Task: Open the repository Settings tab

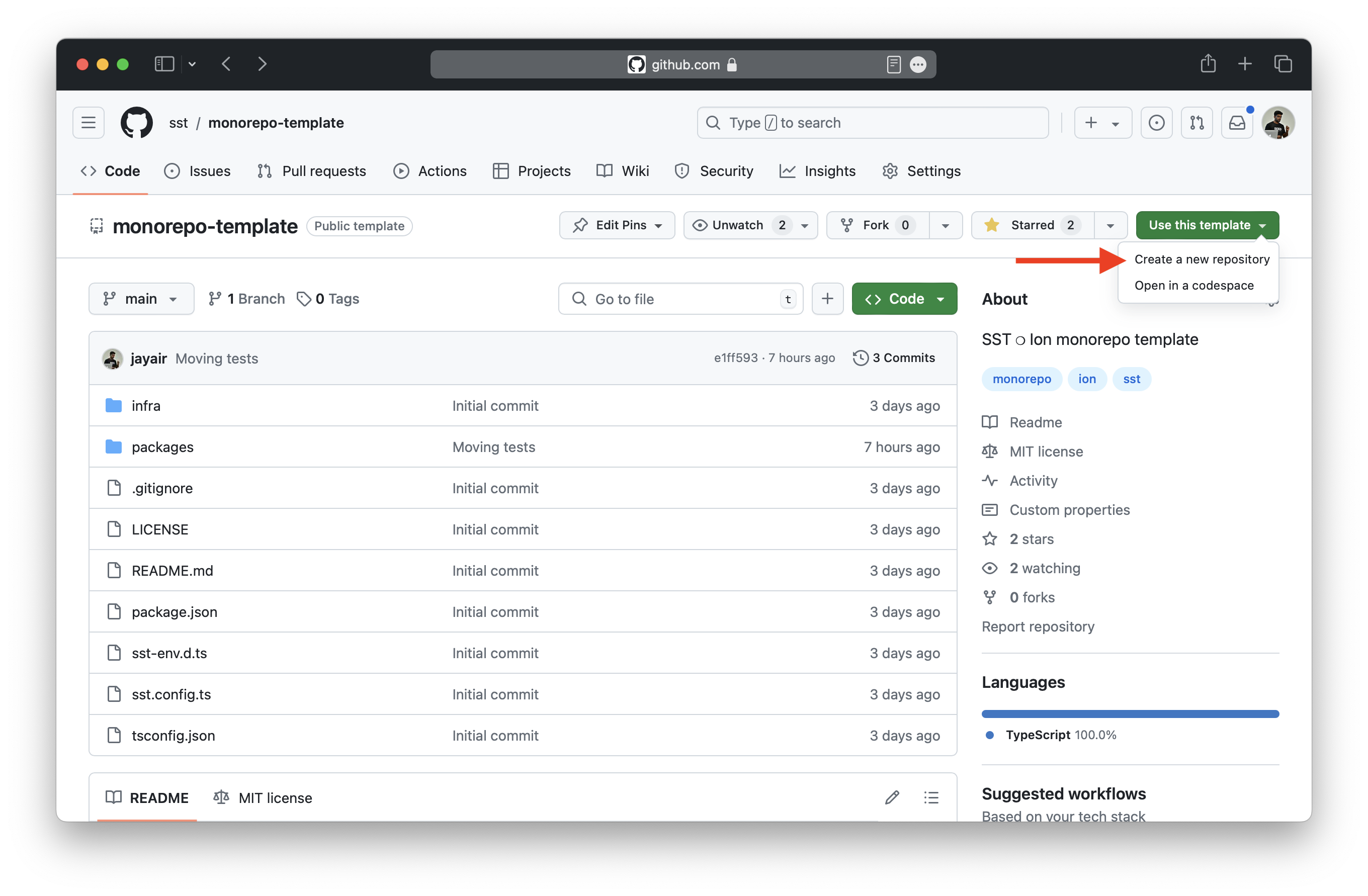Action: (x=921, y=171)
